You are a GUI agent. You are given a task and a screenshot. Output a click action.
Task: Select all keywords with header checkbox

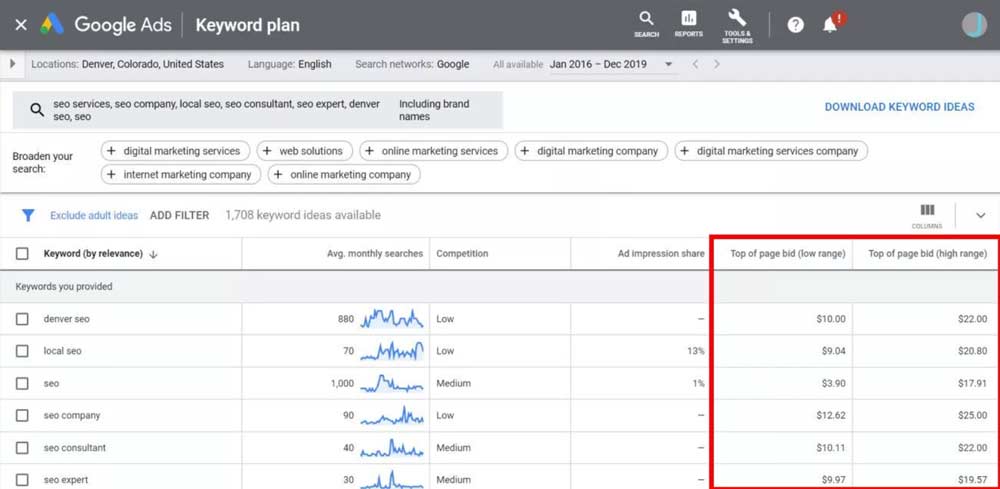(x=22, y=254)
